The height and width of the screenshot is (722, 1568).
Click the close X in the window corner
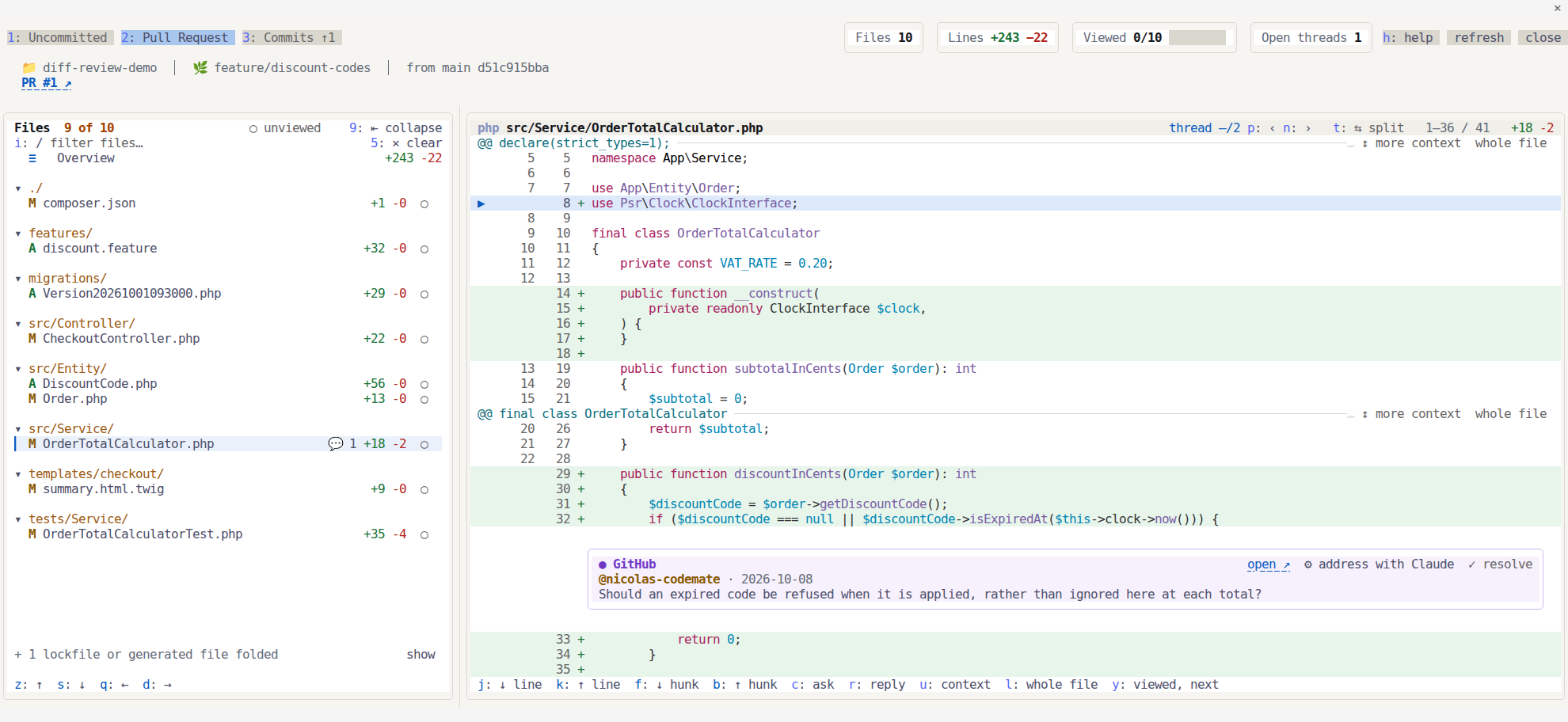(x=1557, y=8)
